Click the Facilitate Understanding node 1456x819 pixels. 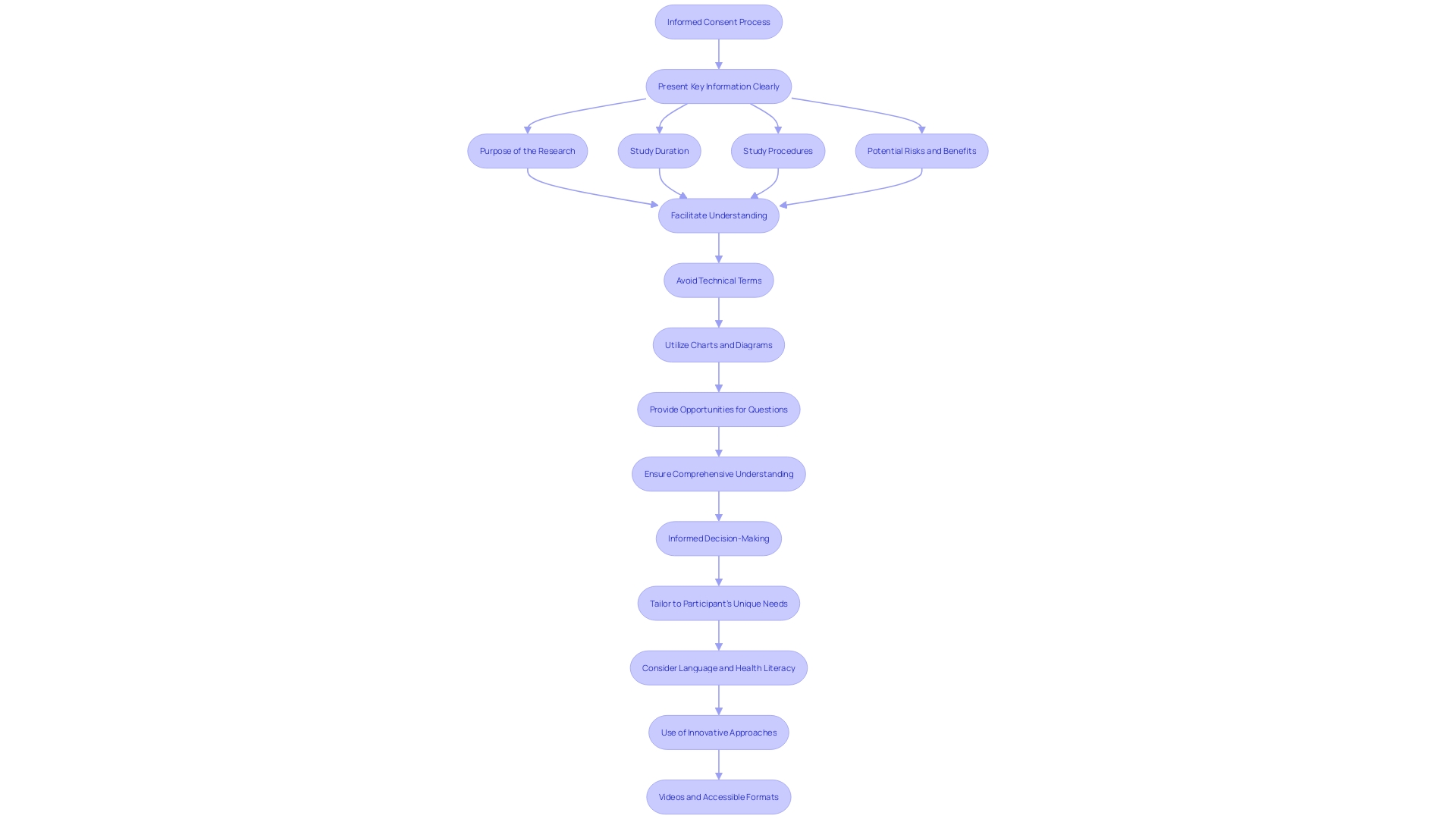[718, 214]
